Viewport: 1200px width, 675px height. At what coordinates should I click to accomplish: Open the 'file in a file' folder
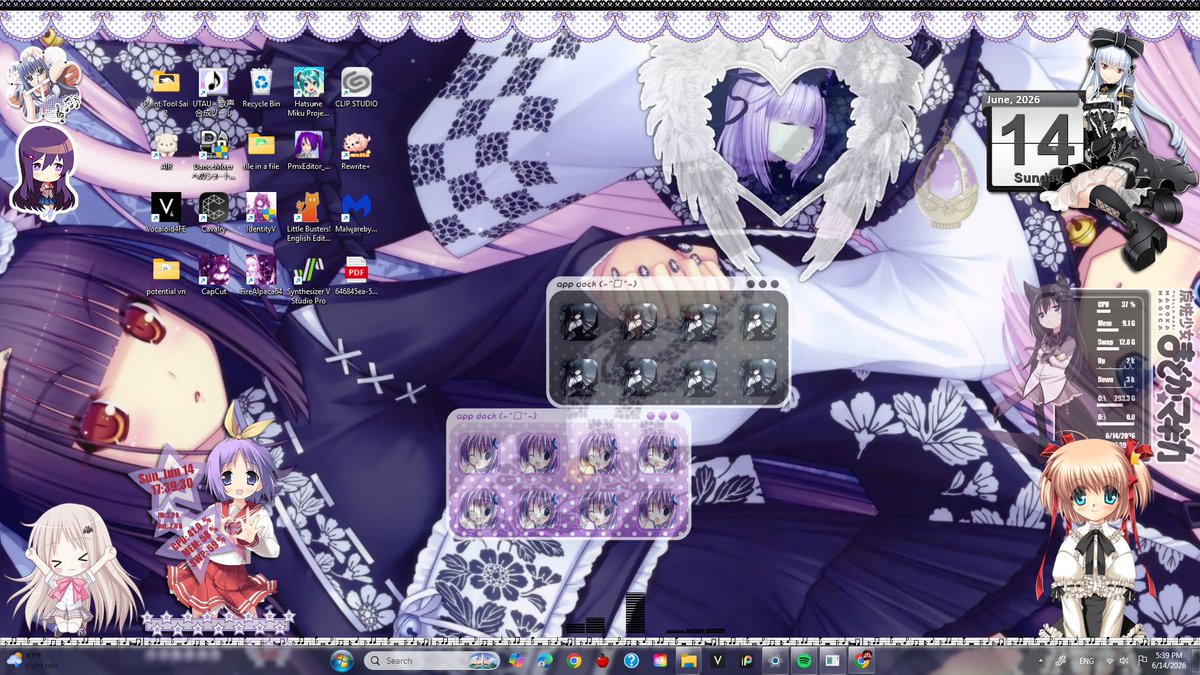tap(261, 151)
